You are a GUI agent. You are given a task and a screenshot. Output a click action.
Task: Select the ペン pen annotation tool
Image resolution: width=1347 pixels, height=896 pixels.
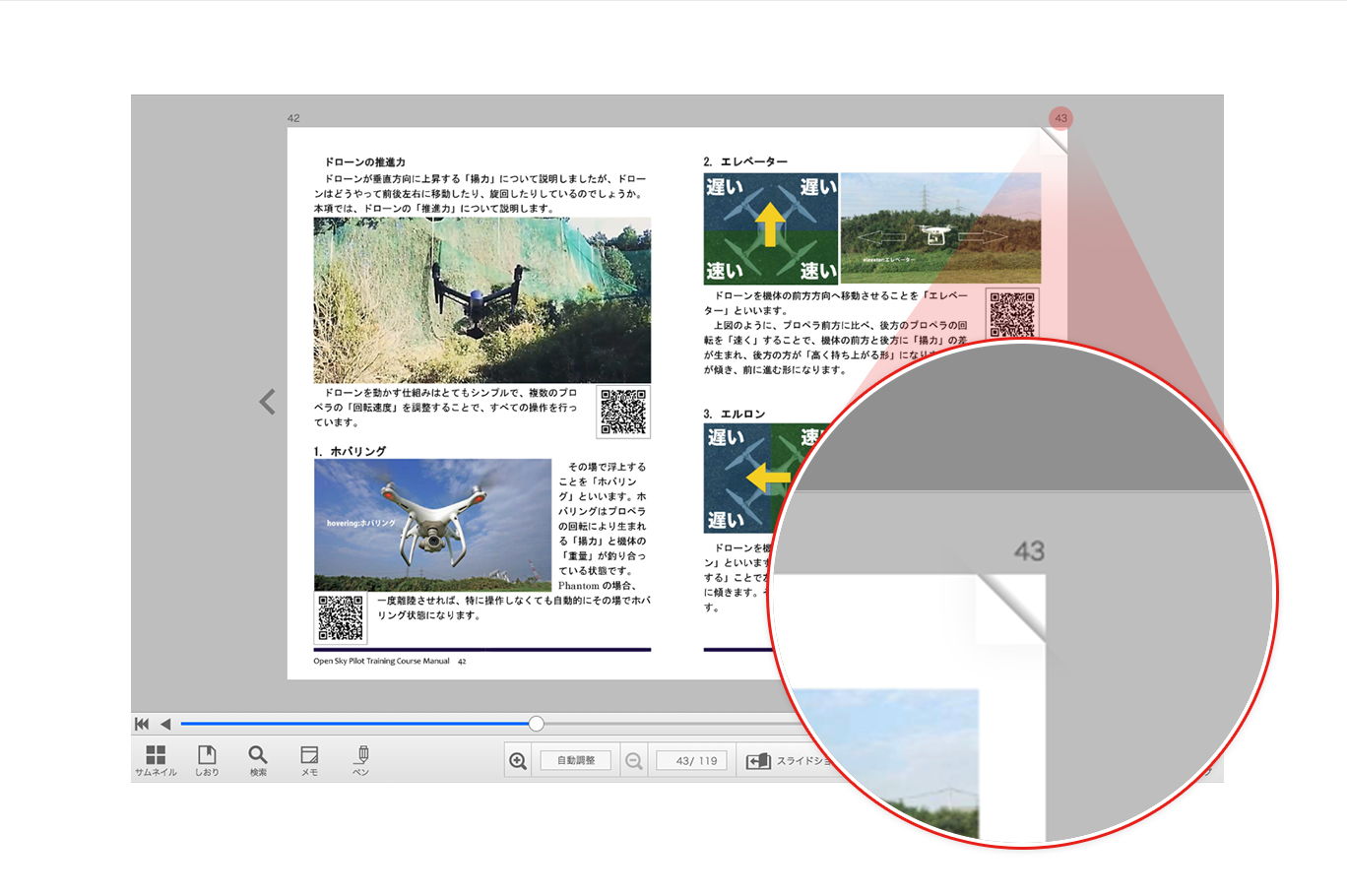360,759
